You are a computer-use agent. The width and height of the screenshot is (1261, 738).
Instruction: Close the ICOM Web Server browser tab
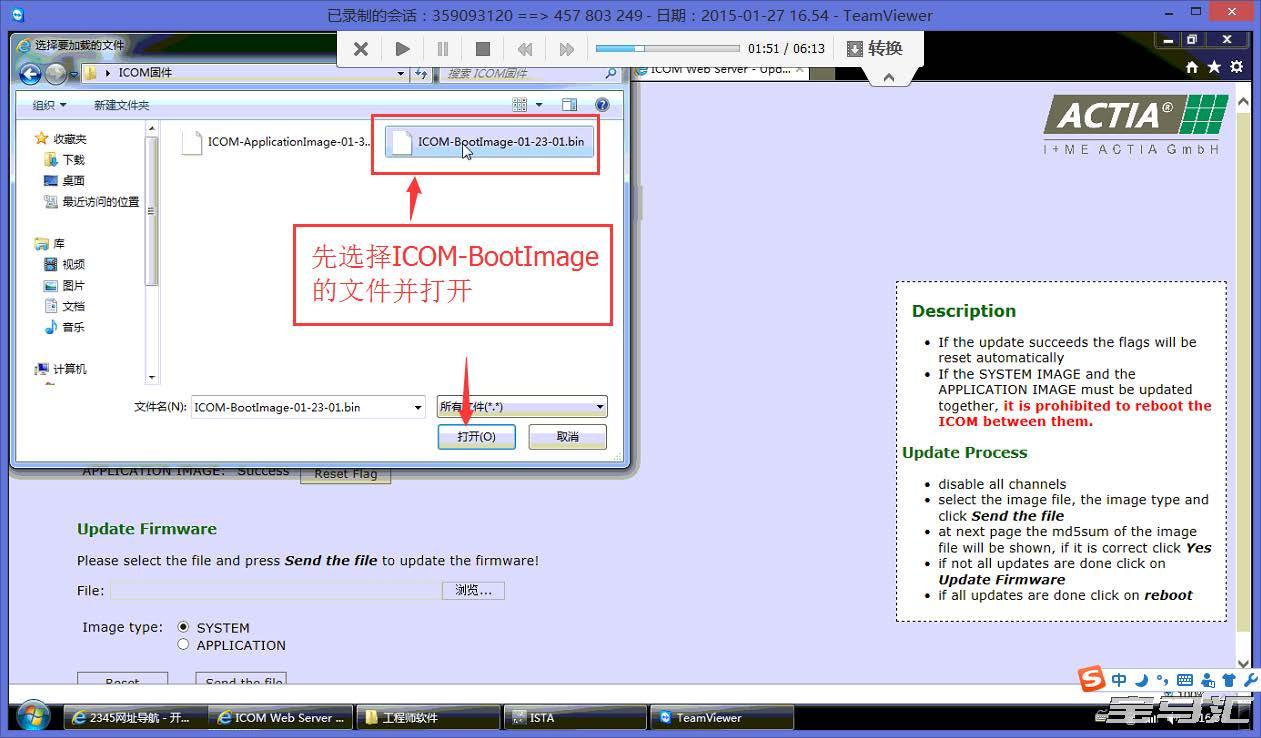[801, 70]
